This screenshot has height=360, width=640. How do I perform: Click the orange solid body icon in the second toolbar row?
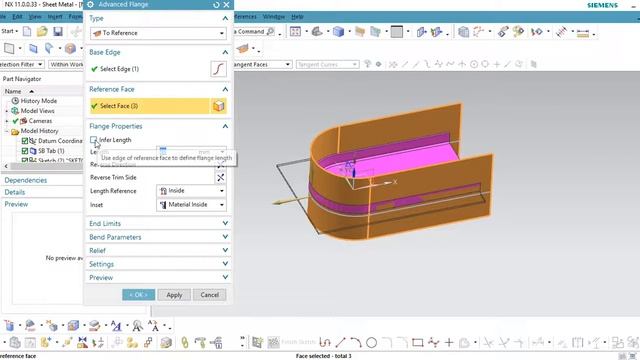[x=70, y=49]
